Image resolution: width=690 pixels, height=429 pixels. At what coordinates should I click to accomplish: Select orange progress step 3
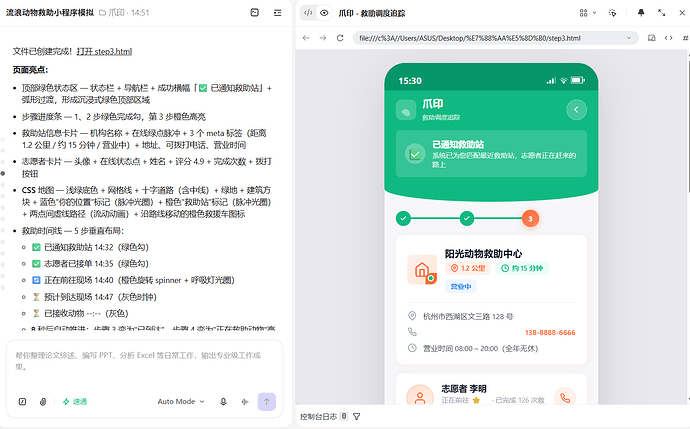(x=530, y=218)
